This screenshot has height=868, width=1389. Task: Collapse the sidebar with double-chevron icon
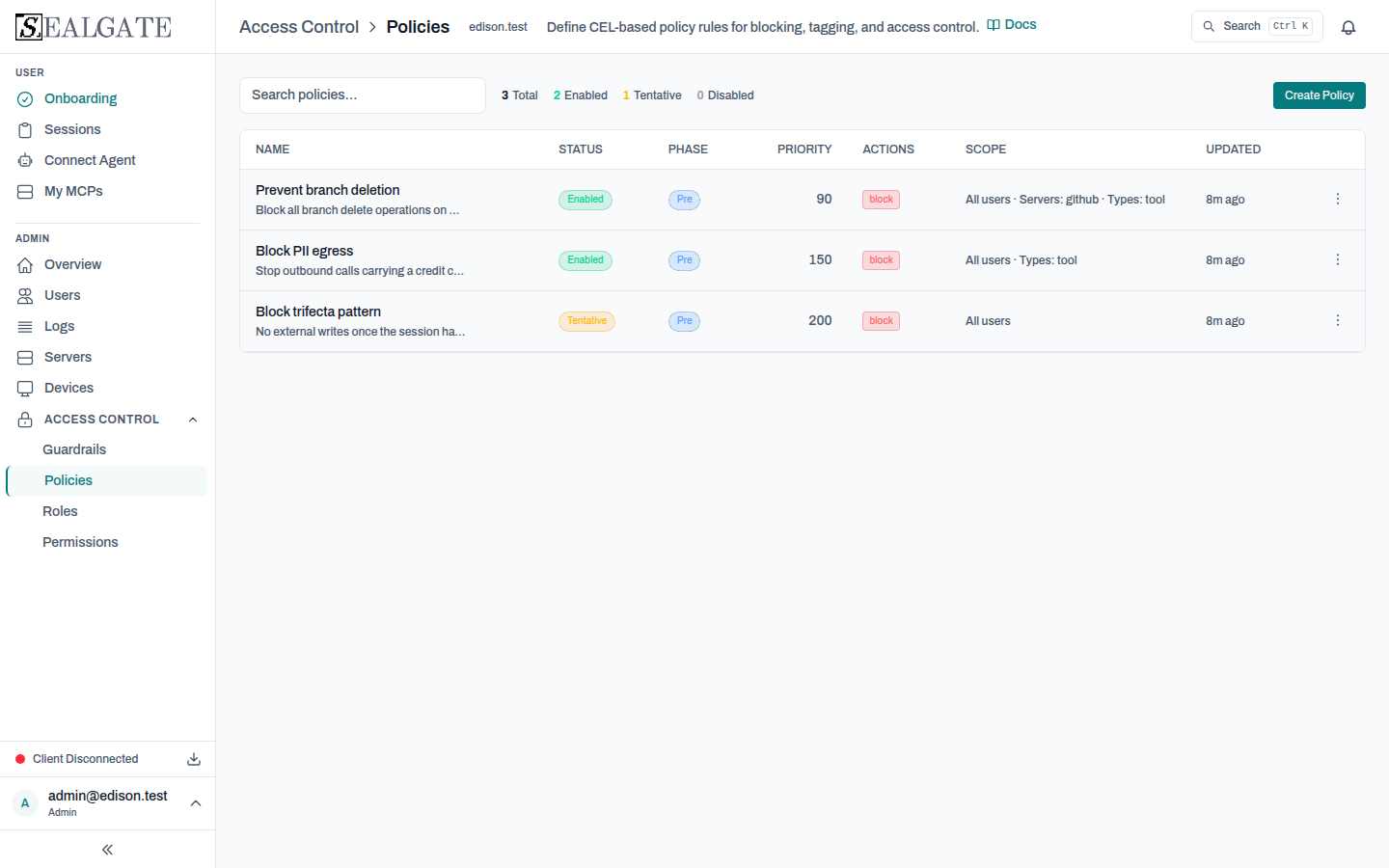pyautogui.click(x=107, y=850)
